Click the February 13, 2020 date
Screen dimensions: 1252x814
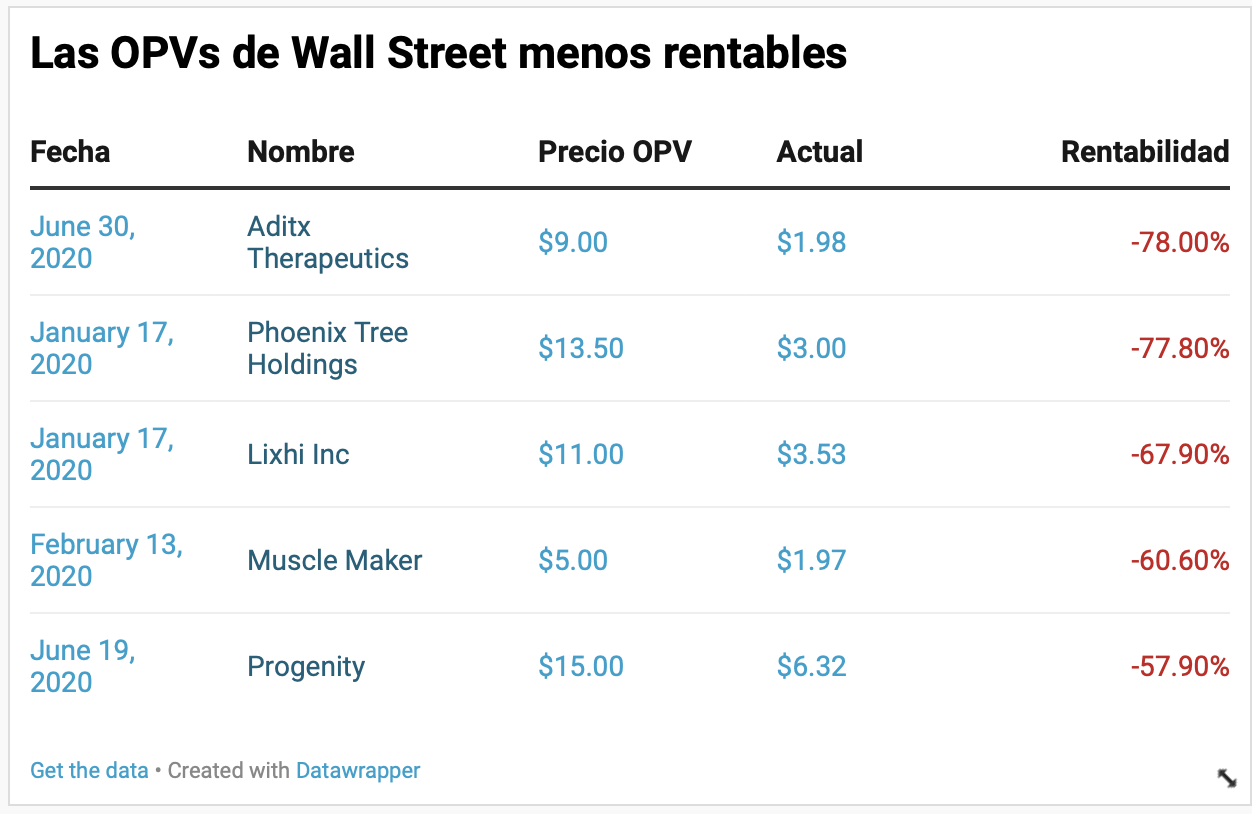click(x=106, y=561)
